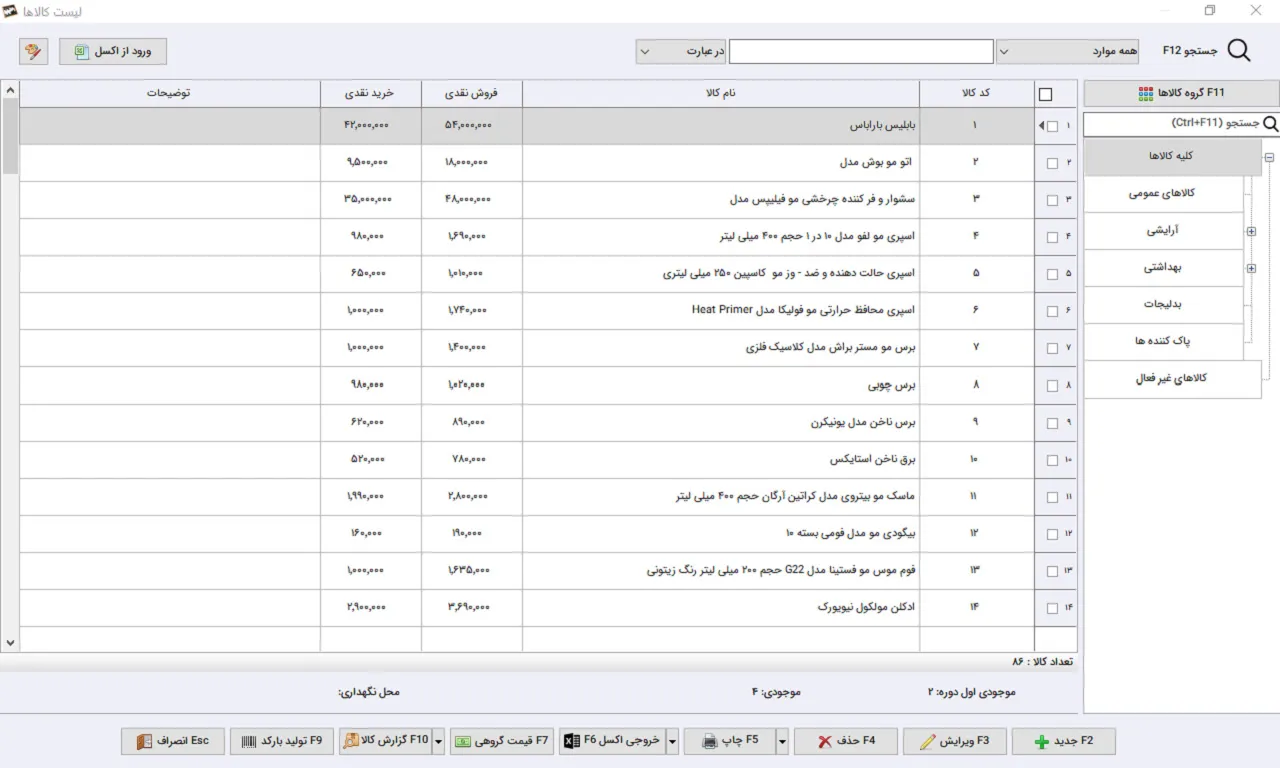Click the exit door icon for Esc انصراف

pos(144,741)
